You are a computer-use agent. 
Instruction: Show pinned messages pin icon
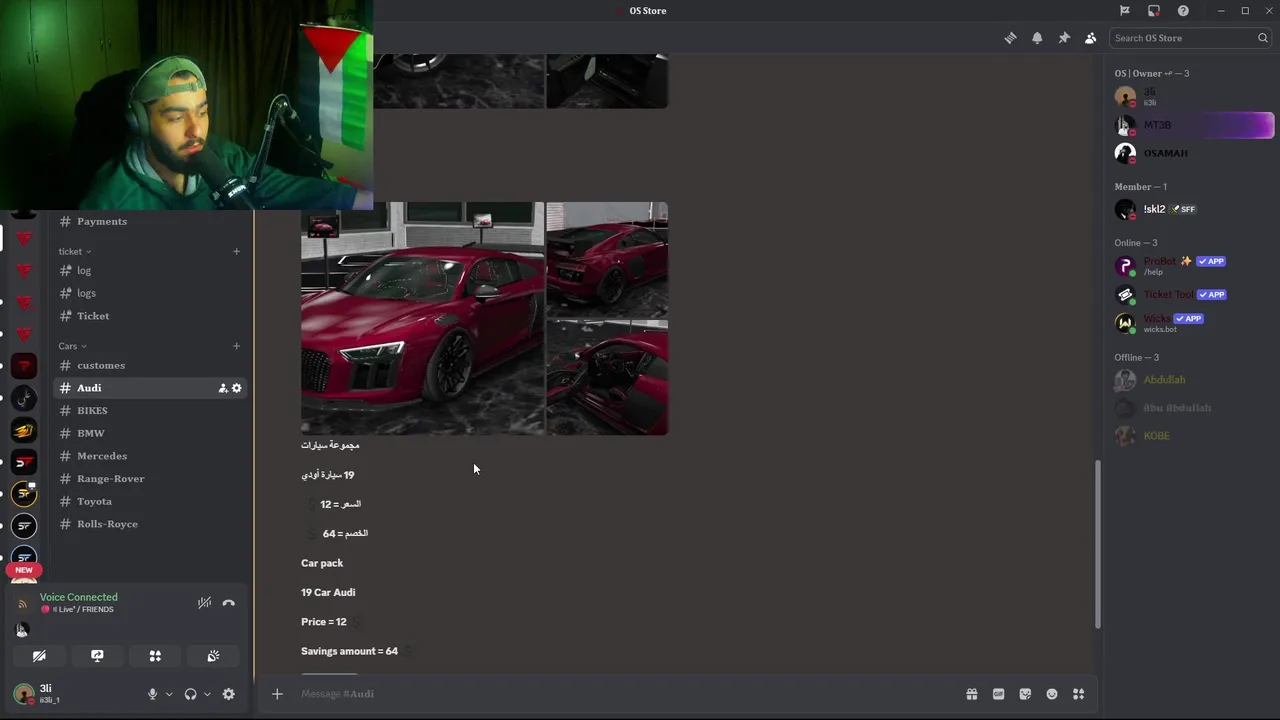(1064, 38)
